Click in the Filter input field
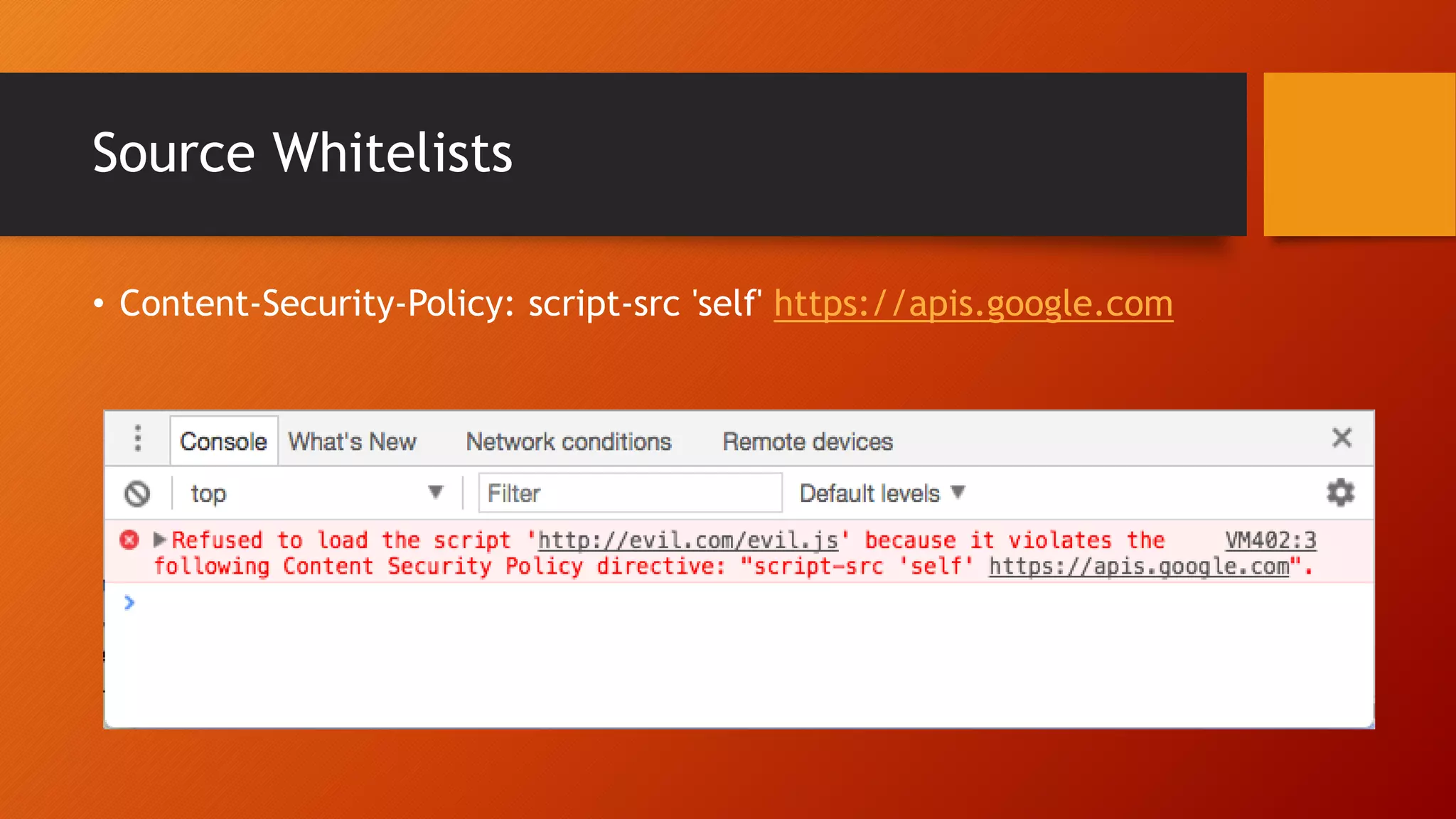 (x=630, y=493)
